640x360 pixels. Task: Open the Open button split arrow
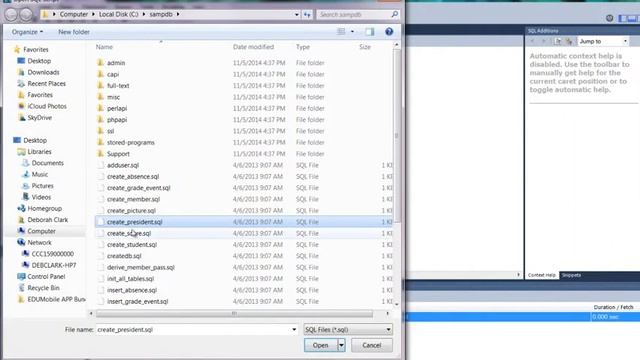[341, 345]
